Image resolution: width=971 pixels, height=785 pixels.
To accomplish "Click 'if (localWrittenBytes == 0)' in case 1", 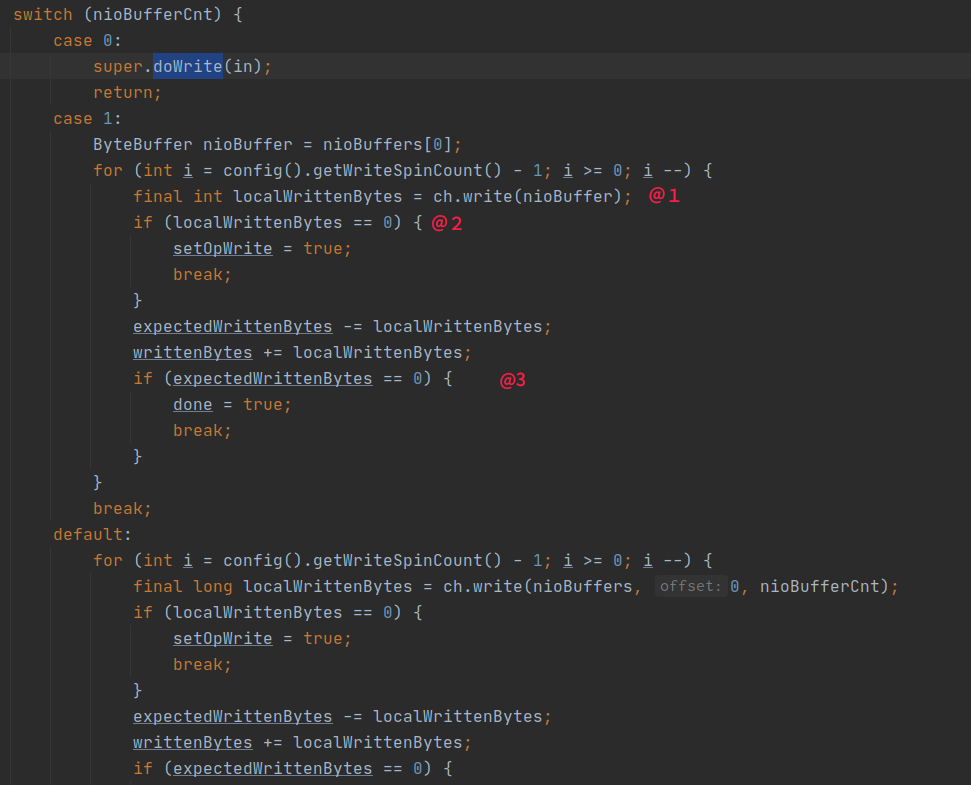I will coord(268,222).
